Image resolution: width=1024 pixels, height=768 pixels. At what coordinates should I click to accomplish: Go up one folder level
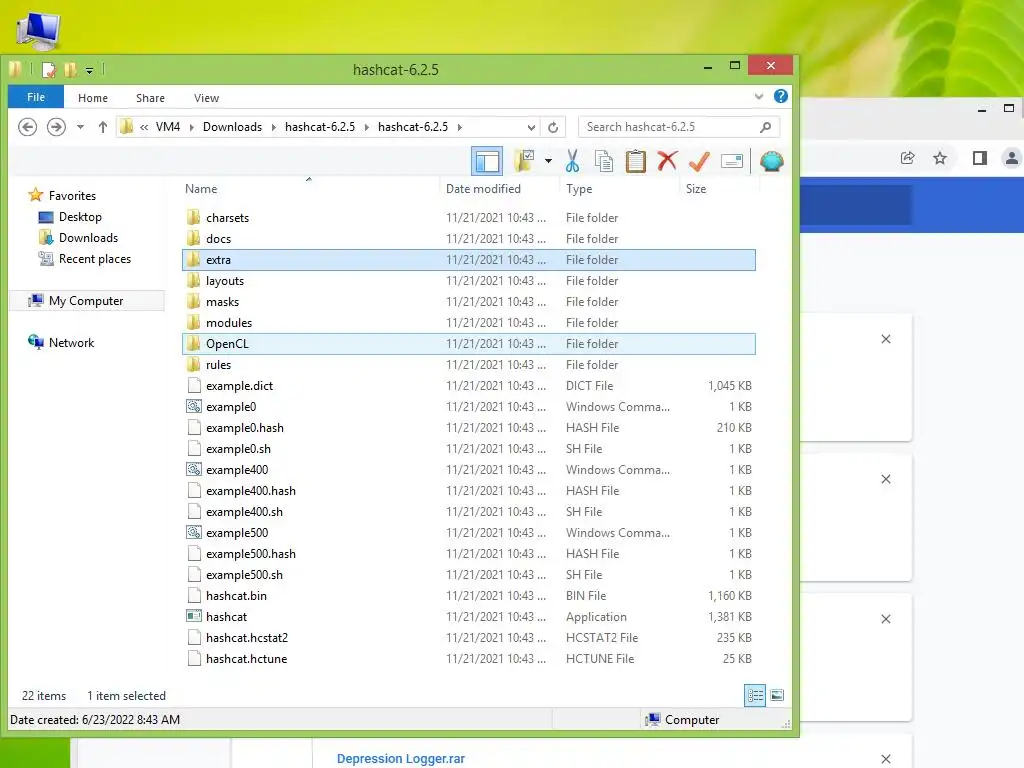click(103, 127)
